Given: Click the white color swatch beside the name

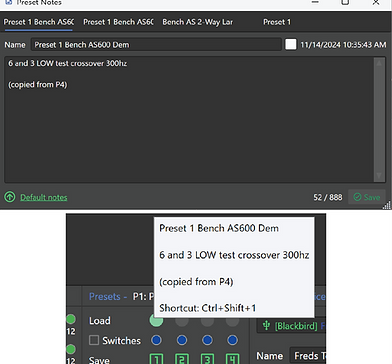Looking at the screenshot, I should tap(290, 44).
